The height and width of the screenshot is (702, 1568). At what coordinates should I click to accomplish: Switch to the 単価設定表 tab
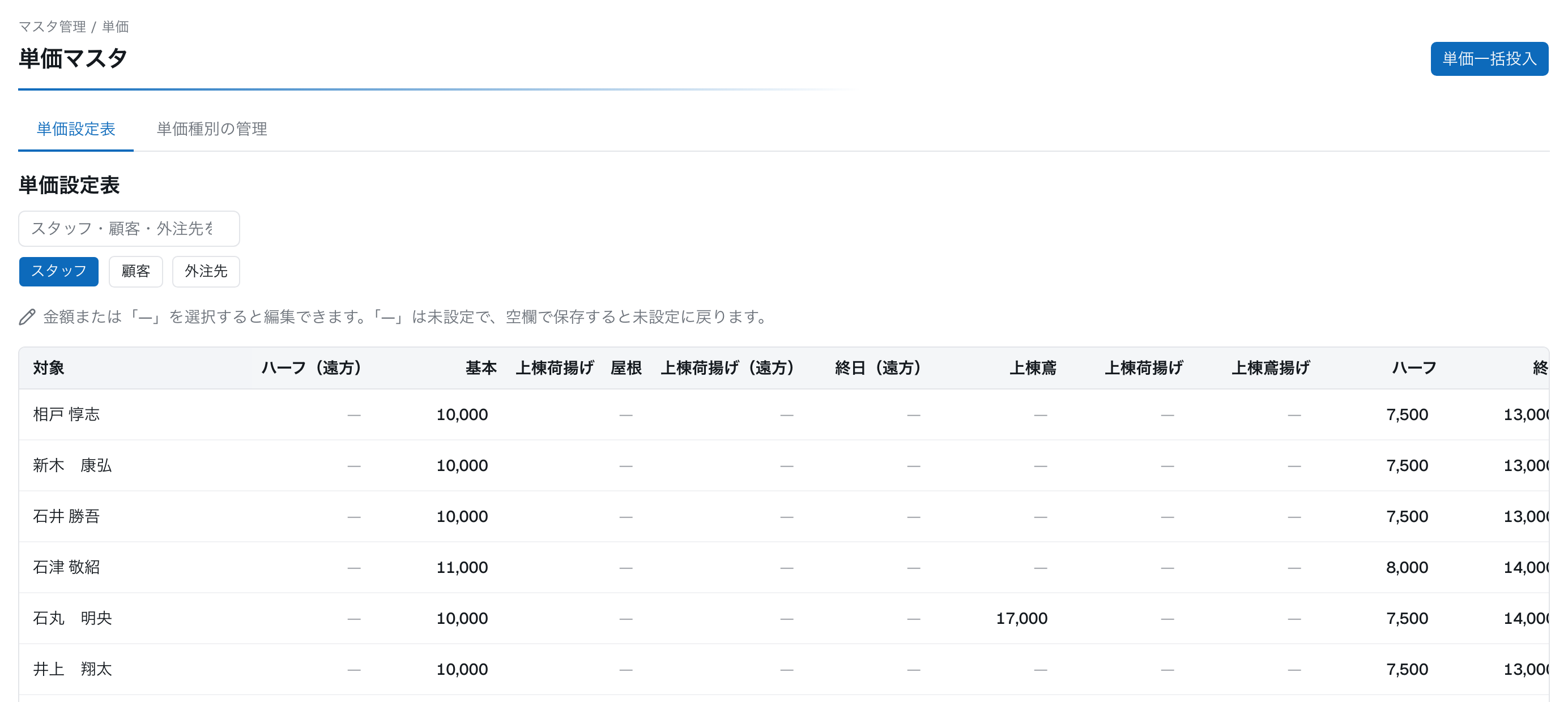point(76,129)
